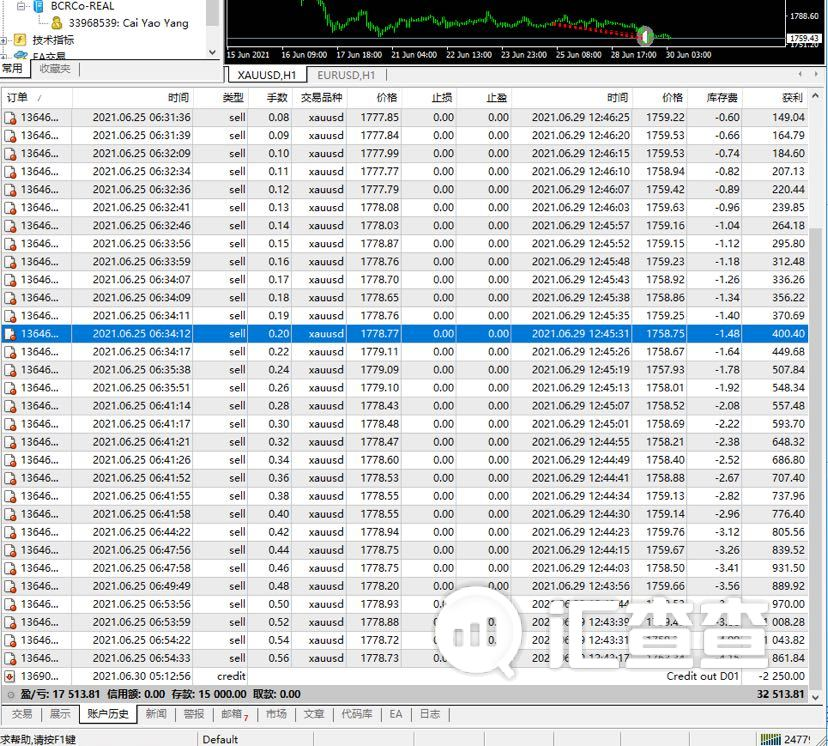Viewport: 828px width, 746px height.
Task: Click the account icon beside 33968539: Cai Yao Yang
Action: 57,23
